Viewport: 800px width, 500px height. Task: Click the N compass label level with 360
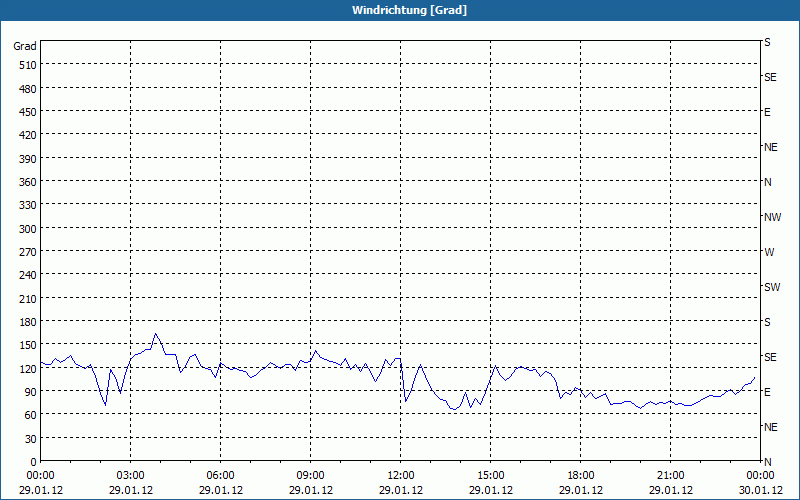(768, 182)
